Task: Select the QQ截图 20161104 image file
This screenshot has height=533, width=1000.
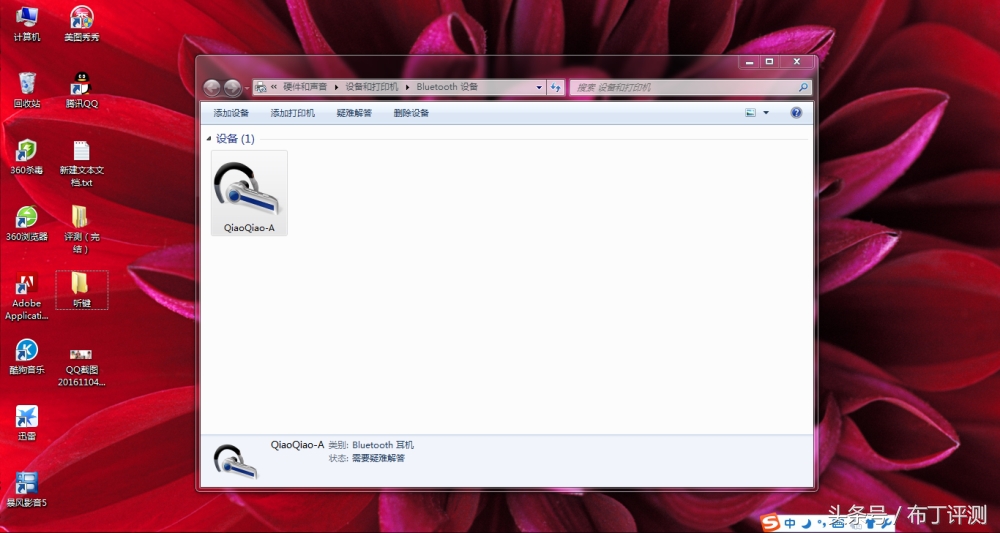Action: 82,367
